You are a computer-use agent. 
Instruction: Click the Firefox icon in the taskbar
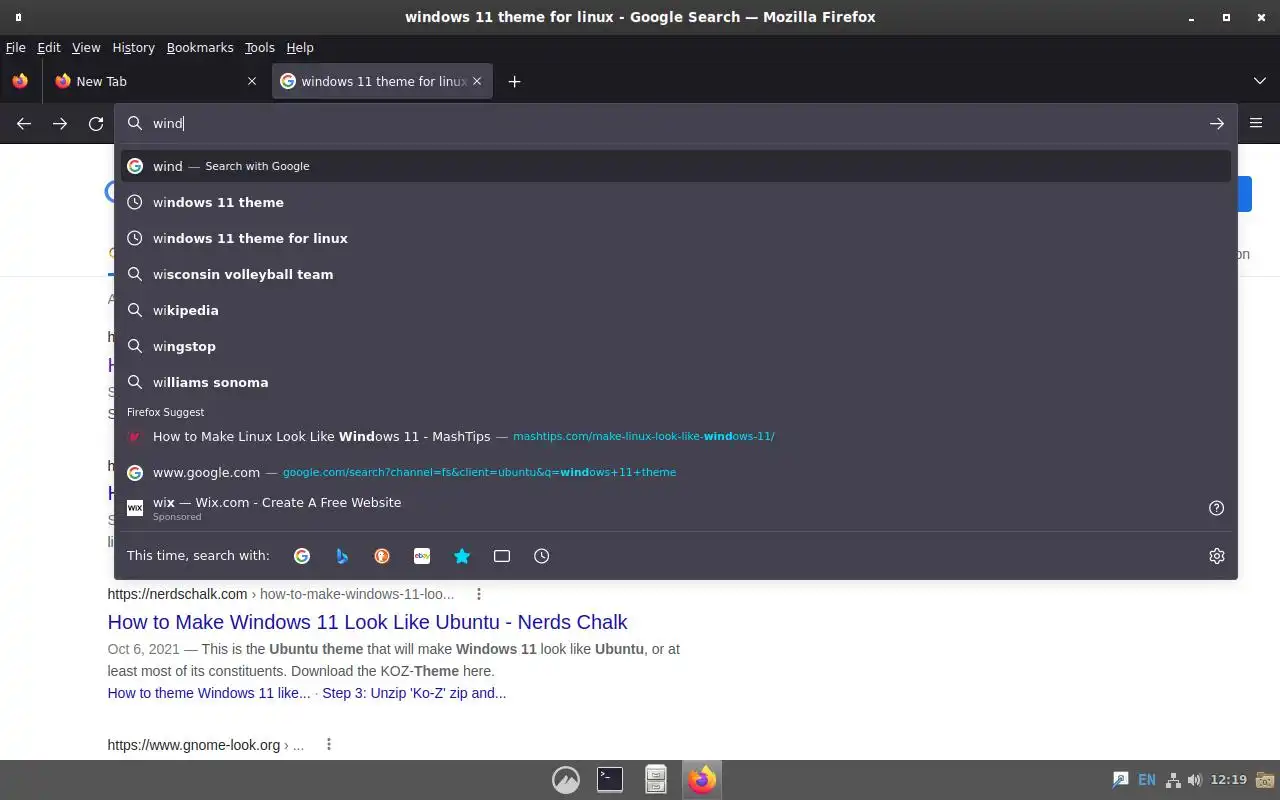tap(701, 780)
